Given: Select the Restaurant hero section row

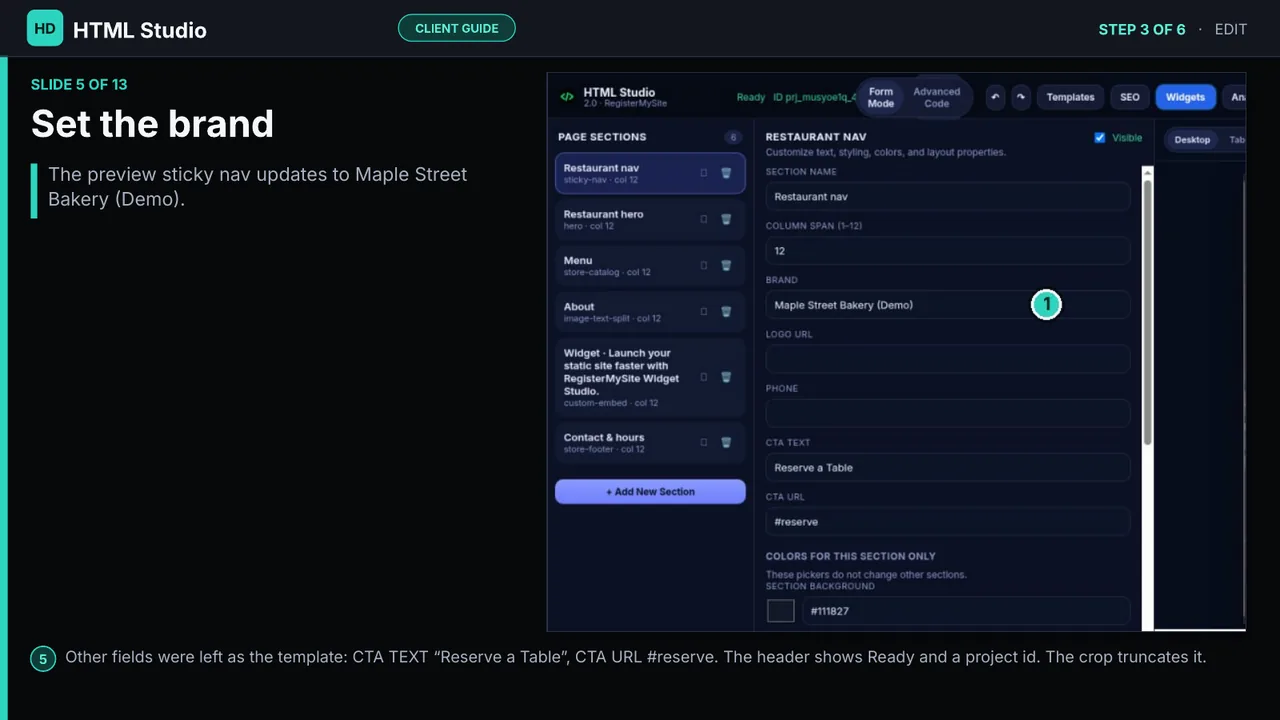Looking at the screenshot, I should coord(650,219).
